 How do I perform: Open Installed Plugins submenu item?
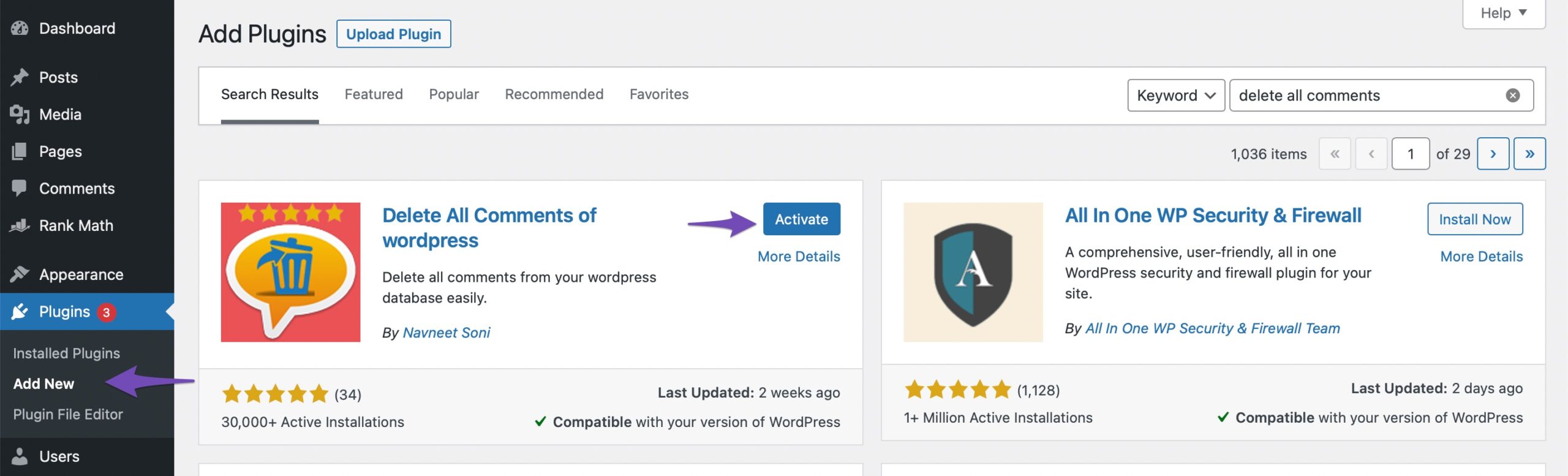67,353
